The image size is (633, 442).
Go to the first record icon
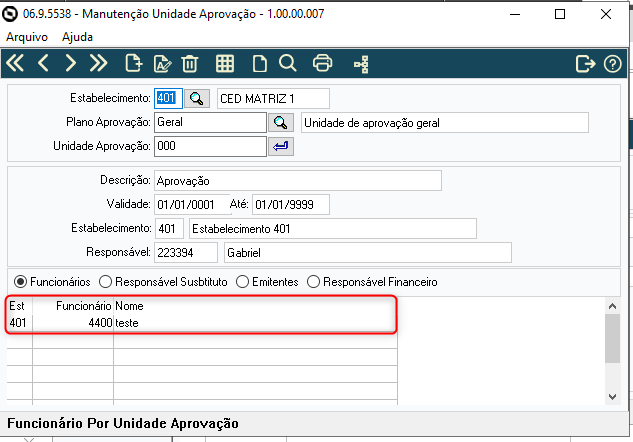pyautogui.click(x=15, y=63)
